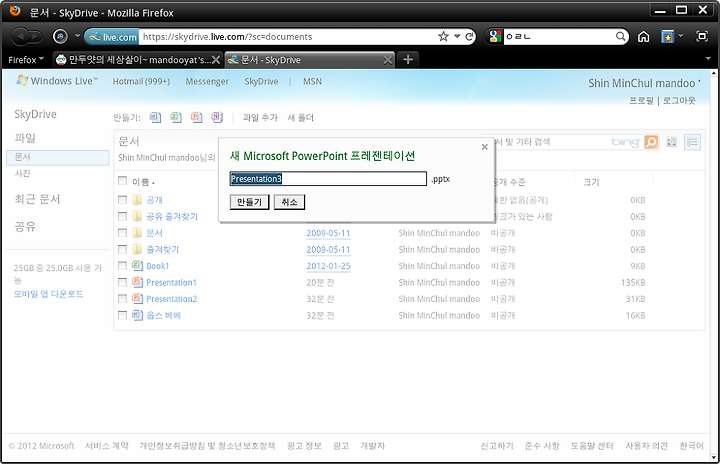Check the Presentation1 file checkbox
This screenshot has width=720, height=464.
coord(122,282)
